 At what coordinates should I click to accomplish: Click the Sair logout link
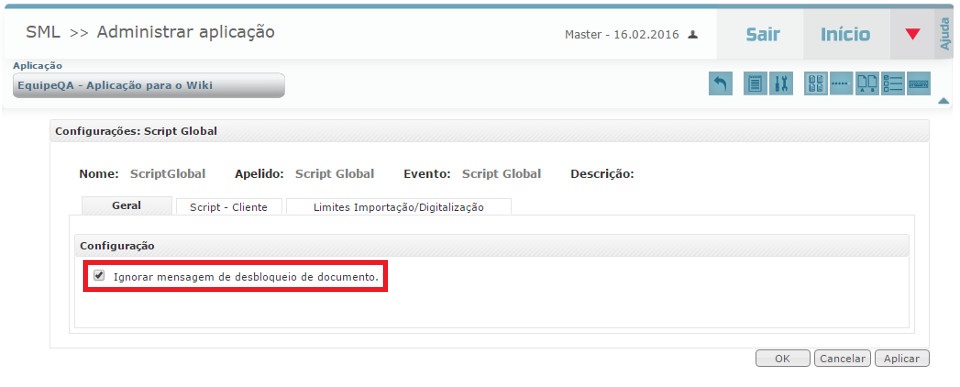tap(762, 35)
